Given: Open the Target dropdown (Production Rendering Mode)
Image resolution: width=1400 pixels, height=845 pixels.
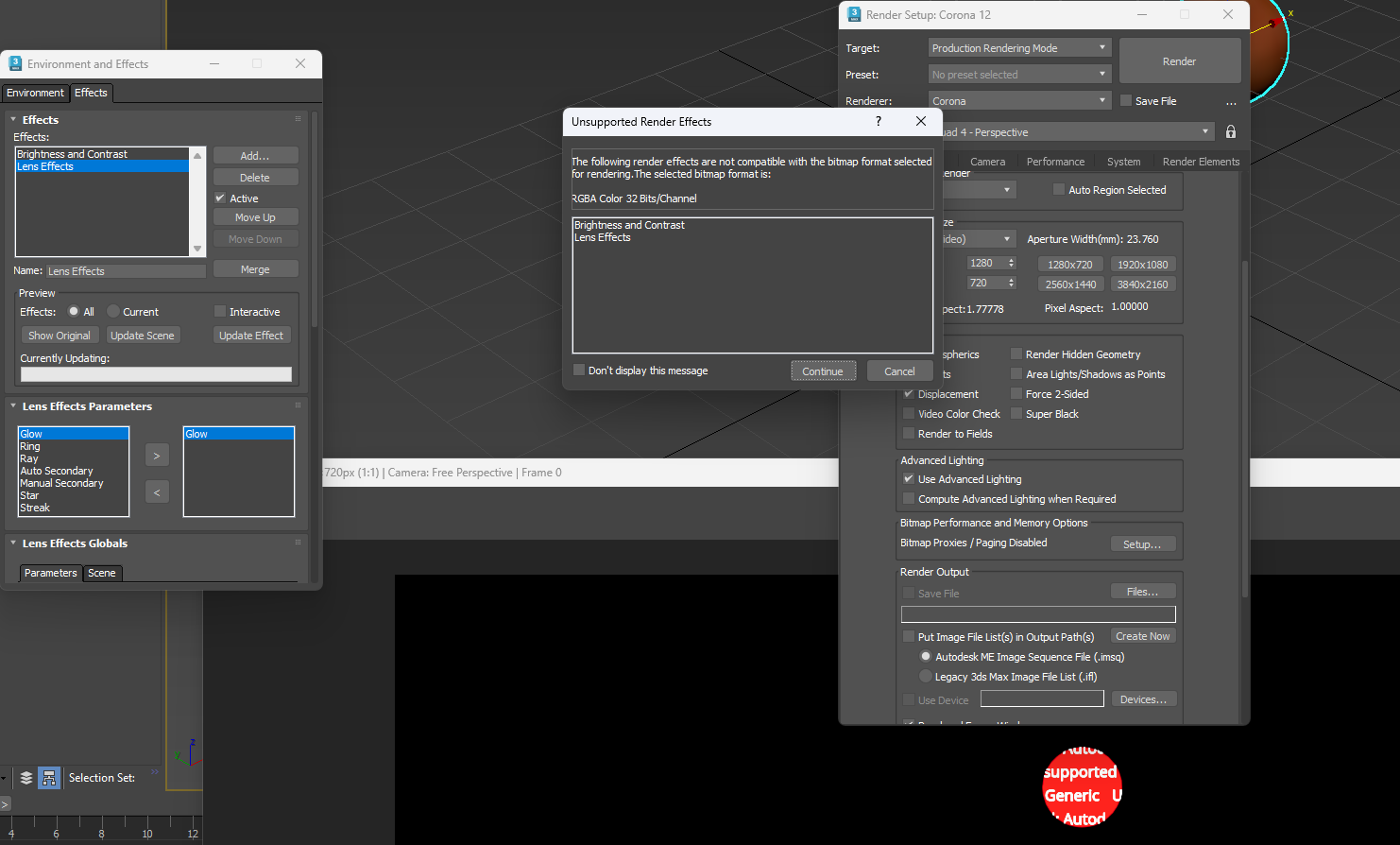Looking at the screenshot, I should (1019, 48).
